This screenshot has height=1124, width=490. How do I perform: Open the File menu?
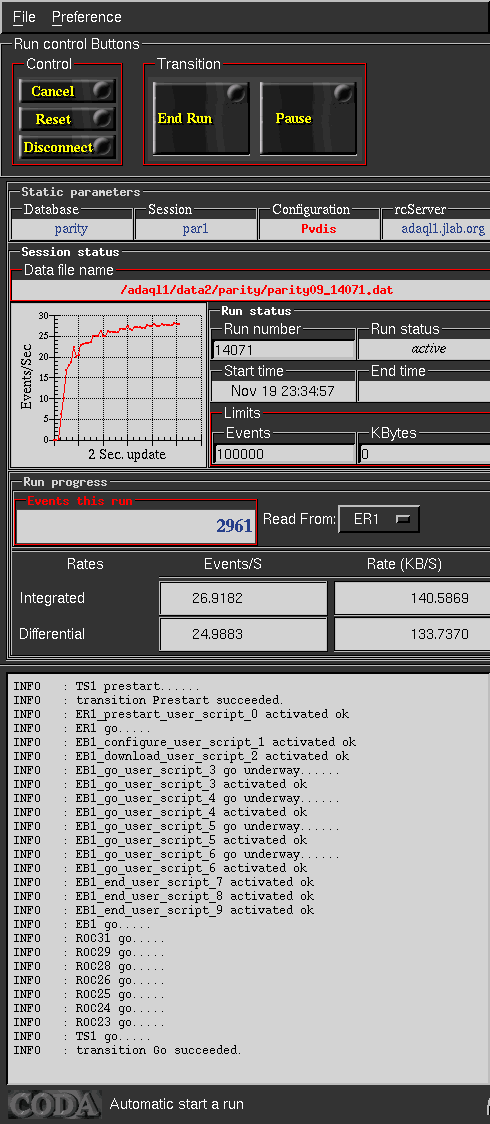pos(24,16)
